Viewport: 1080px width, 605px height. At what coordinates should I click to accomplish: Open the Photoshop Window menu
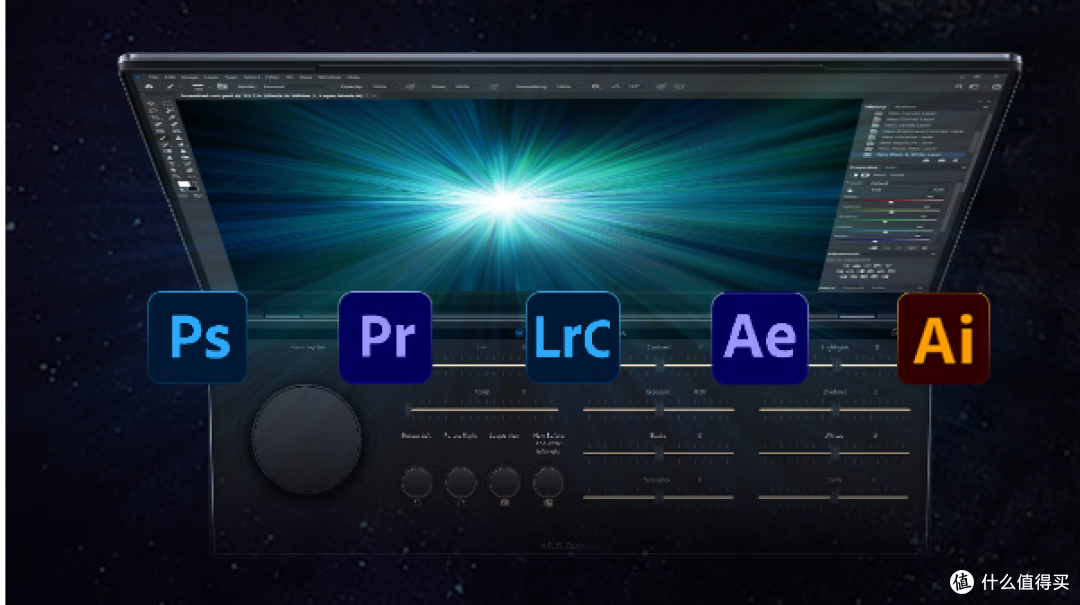point(329,77)
